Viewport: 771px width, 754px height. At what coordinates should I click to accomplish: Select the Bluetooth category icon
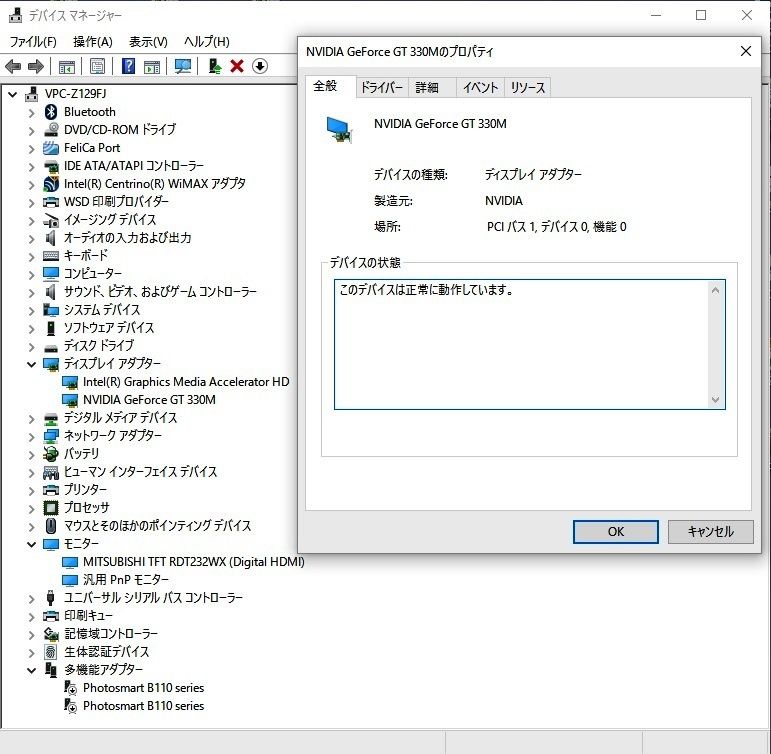click(x=51, y=112)
